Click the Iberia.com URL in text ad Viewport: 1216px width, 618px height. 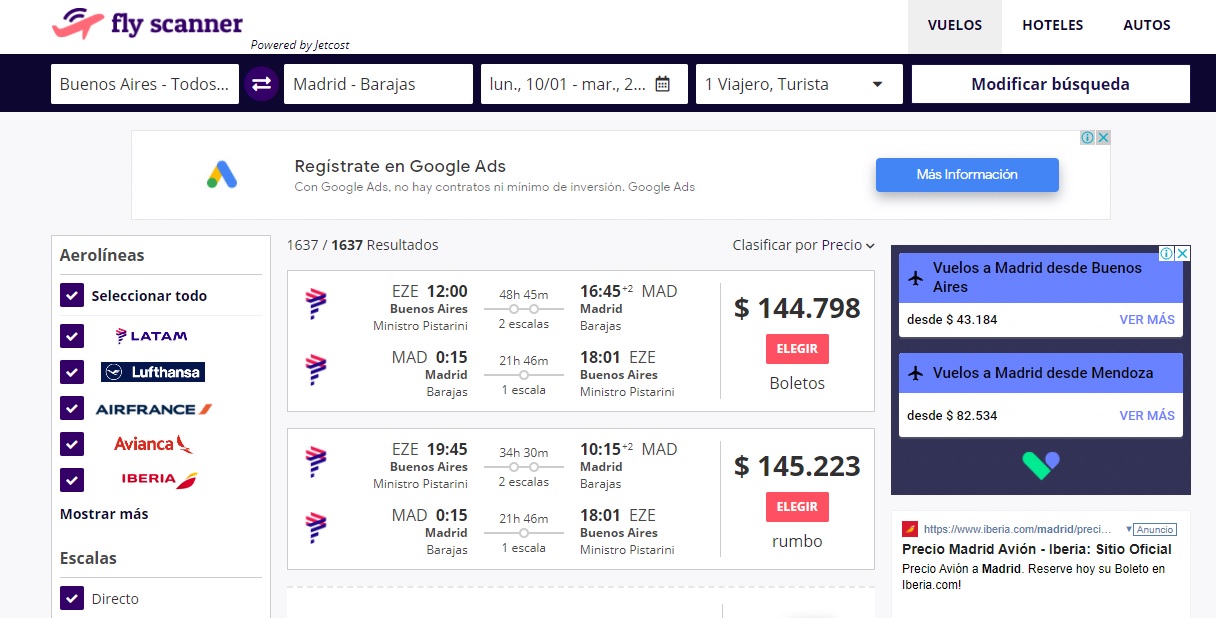pos(1018,529)
